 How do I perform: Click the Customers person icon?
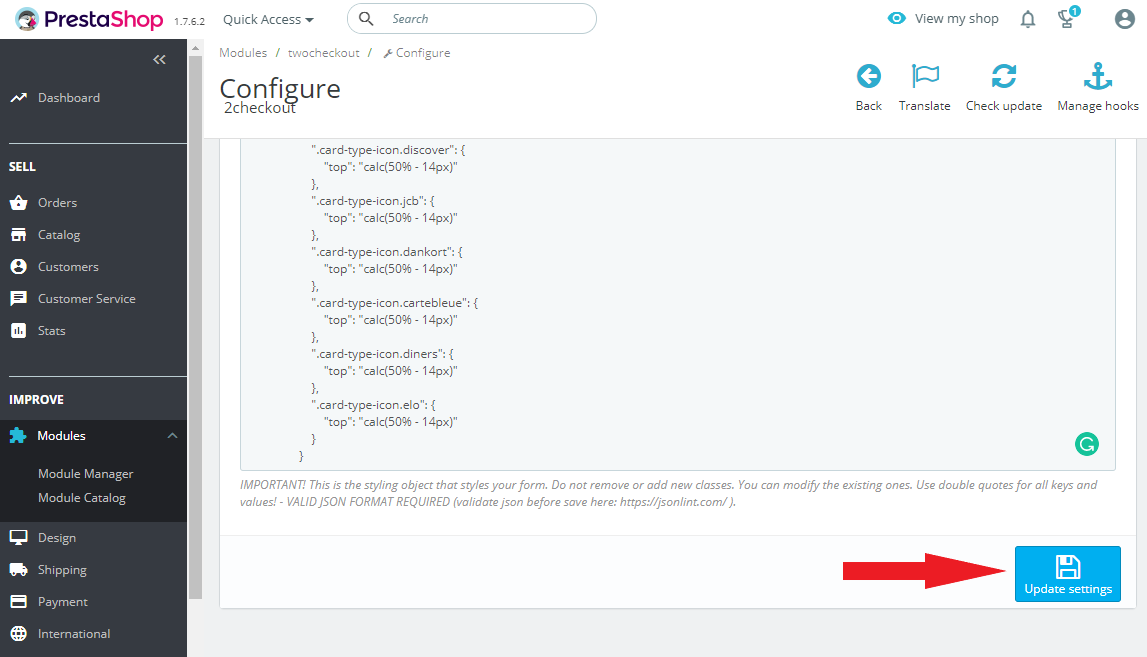click(x=18, y=266)
